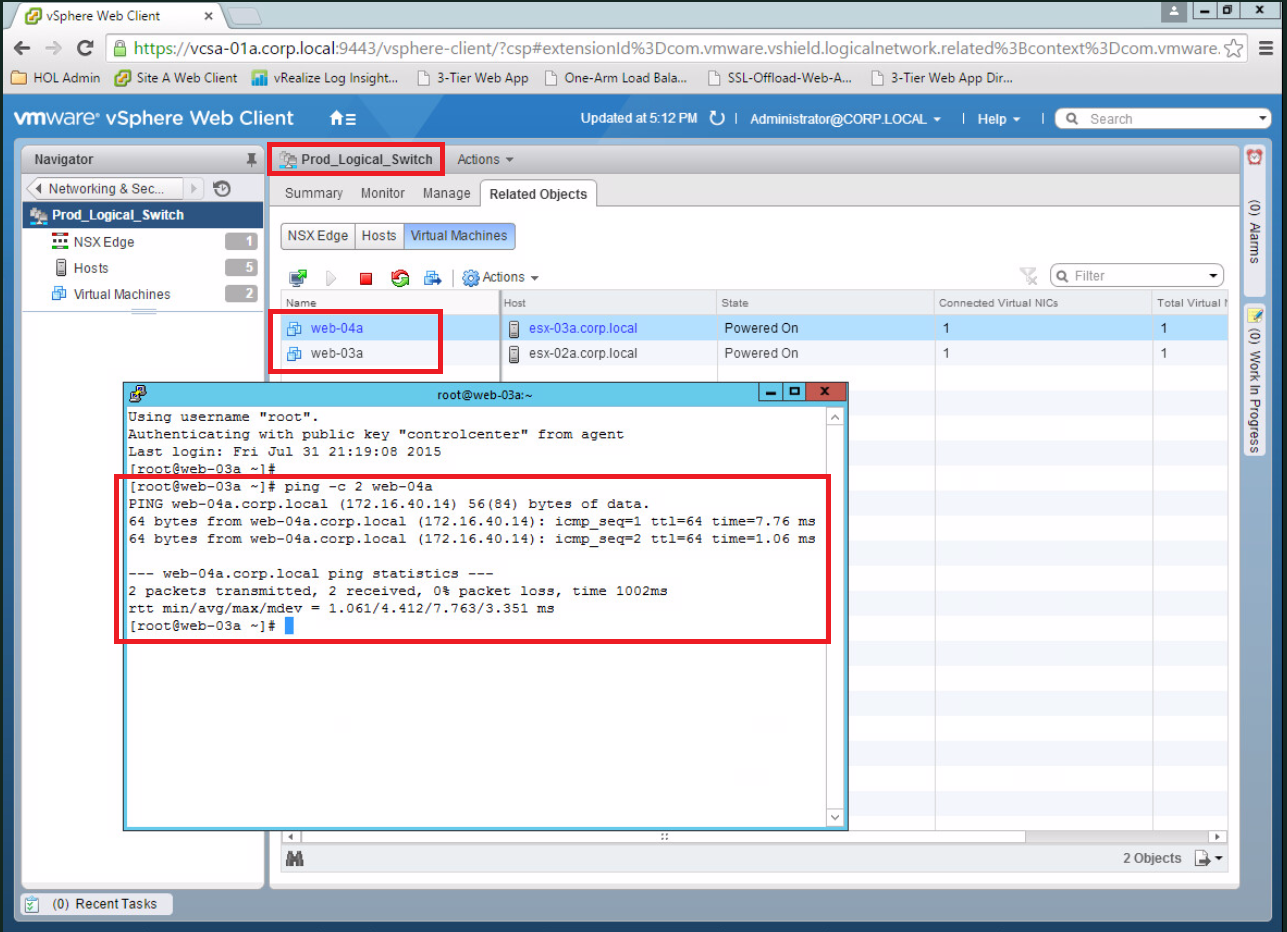Show the Hosts related objects
The height and width of the screenshot is (932, 1287).
point(379,236)
